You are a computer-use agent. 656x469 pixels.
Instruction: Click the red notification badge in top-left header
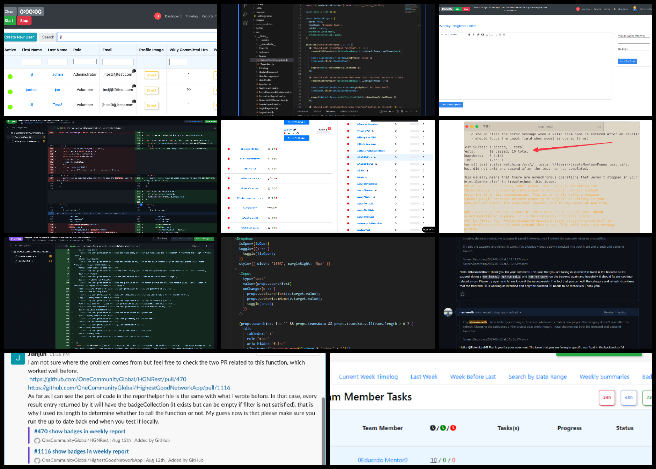(x=157, y=16)
